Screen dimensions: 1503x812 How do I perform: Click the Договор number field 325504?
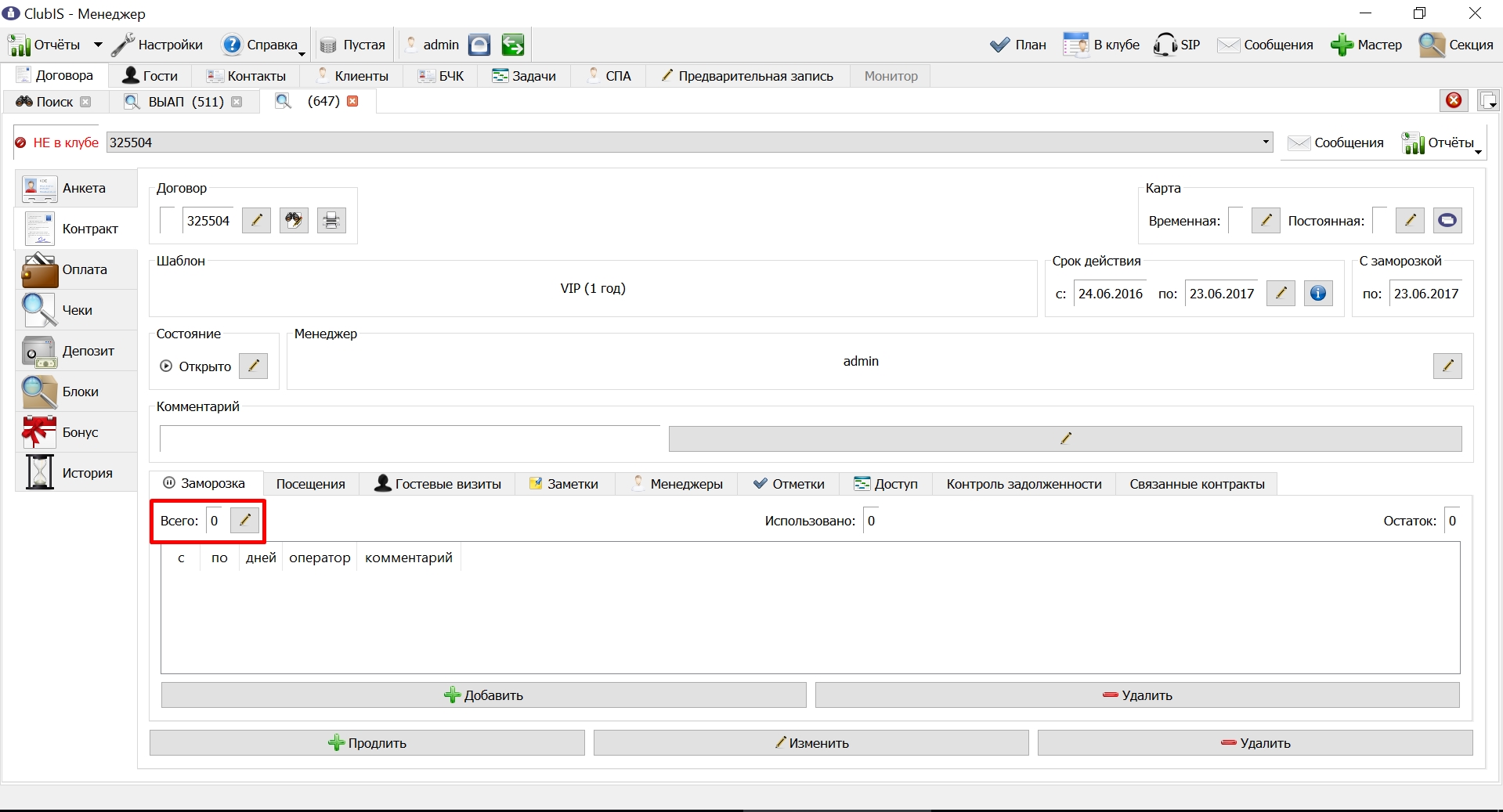point(208,221)
